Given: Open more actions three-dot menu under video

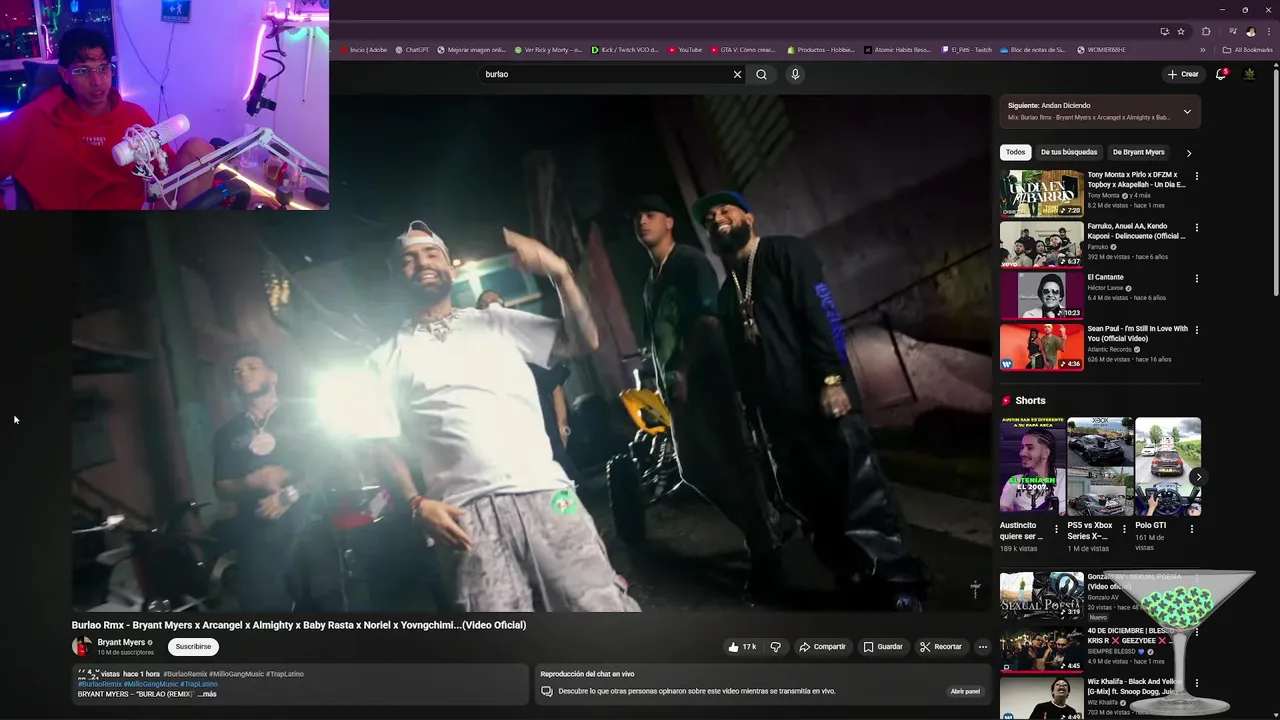Looking at the screenshot, I should (983, 647).
